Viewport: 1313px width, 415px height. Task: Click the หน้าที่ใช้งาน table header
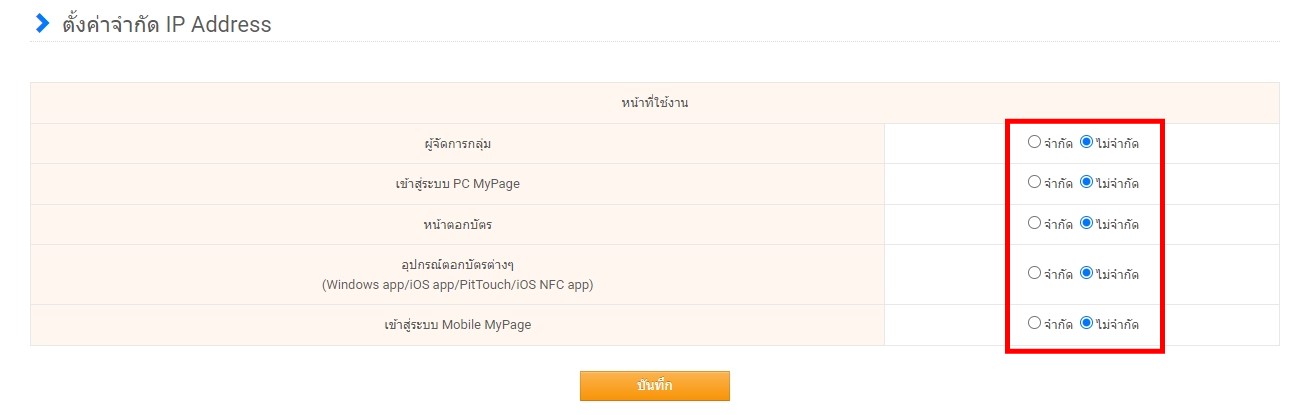[654, 103]
